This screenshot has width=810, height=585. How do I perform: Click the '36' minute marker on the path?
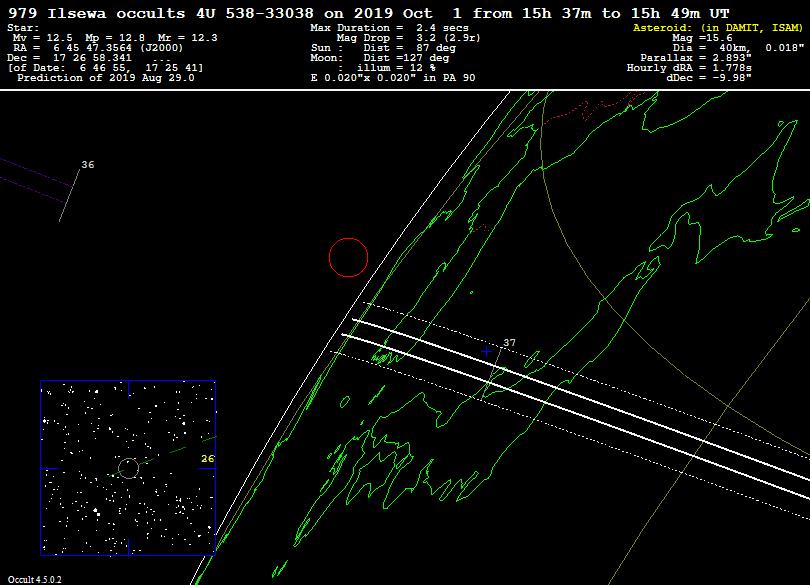(x=88, y=164)
